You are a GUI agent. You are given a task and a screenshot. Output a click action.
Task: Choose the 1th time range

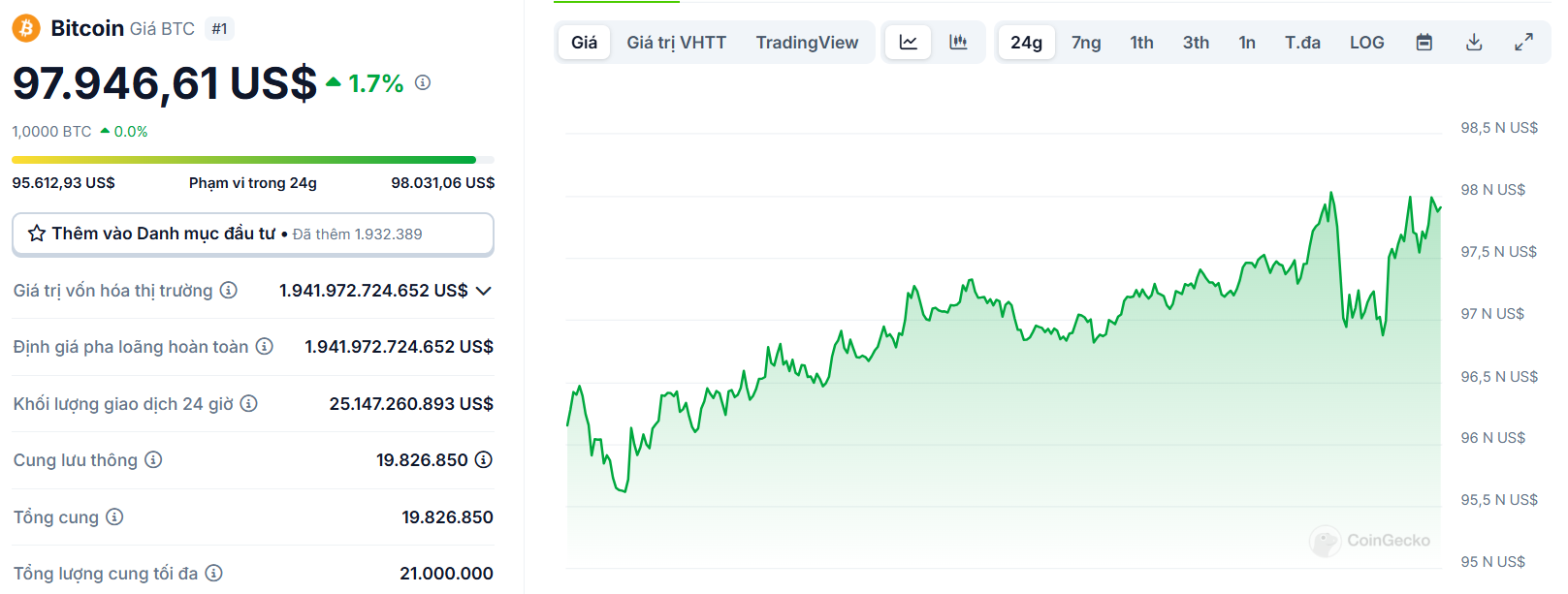pos(1141,42)
